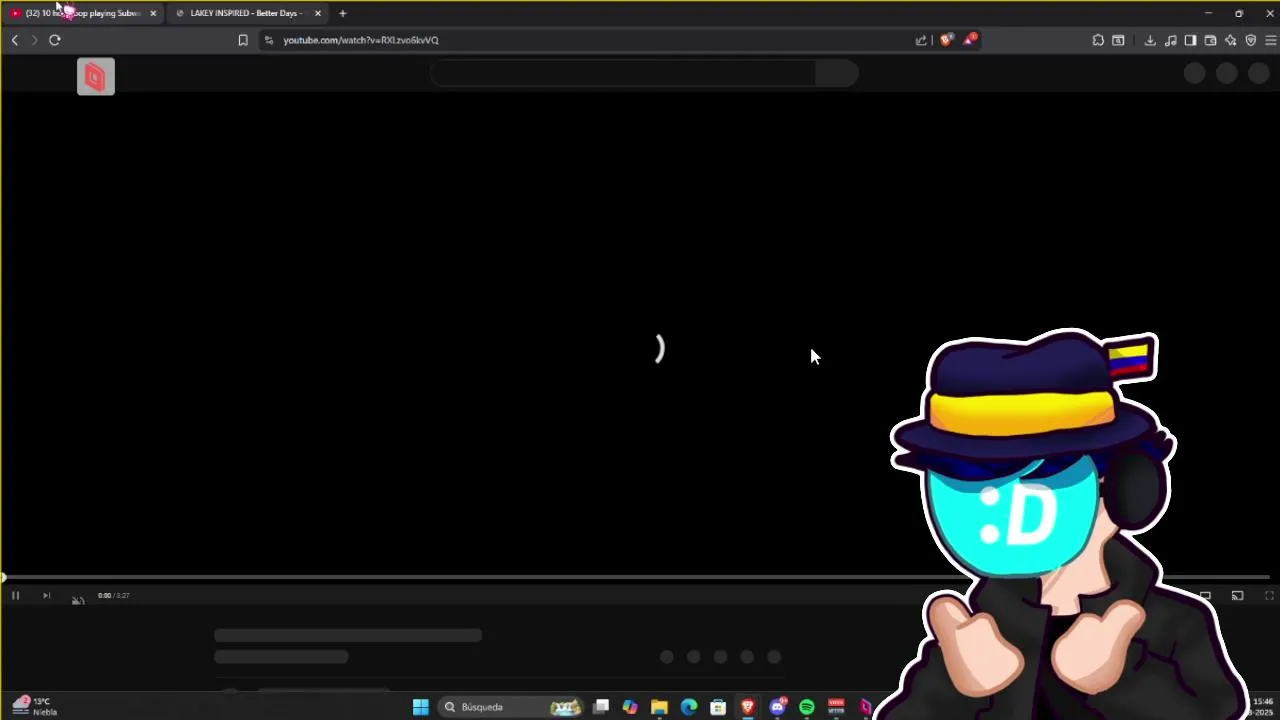Click the YouTube search box placeholder
The image size is (1280, 720).
[623, 73]
